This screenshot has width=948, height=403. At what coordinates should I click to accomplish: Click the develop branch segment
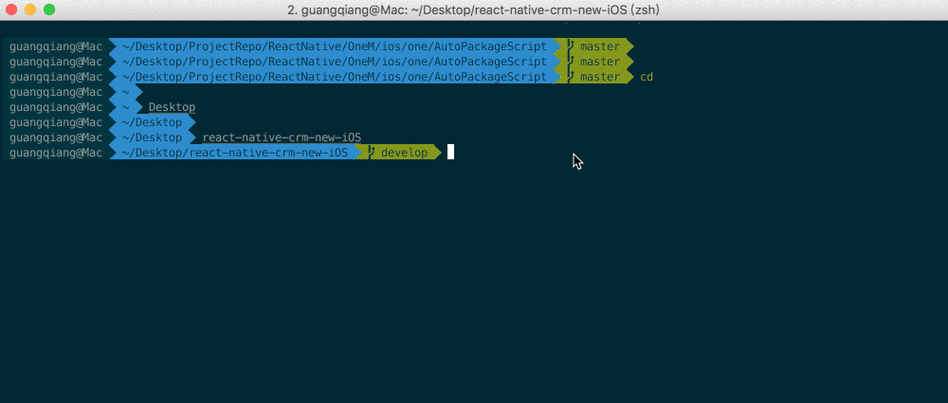[x=398, y=152]
